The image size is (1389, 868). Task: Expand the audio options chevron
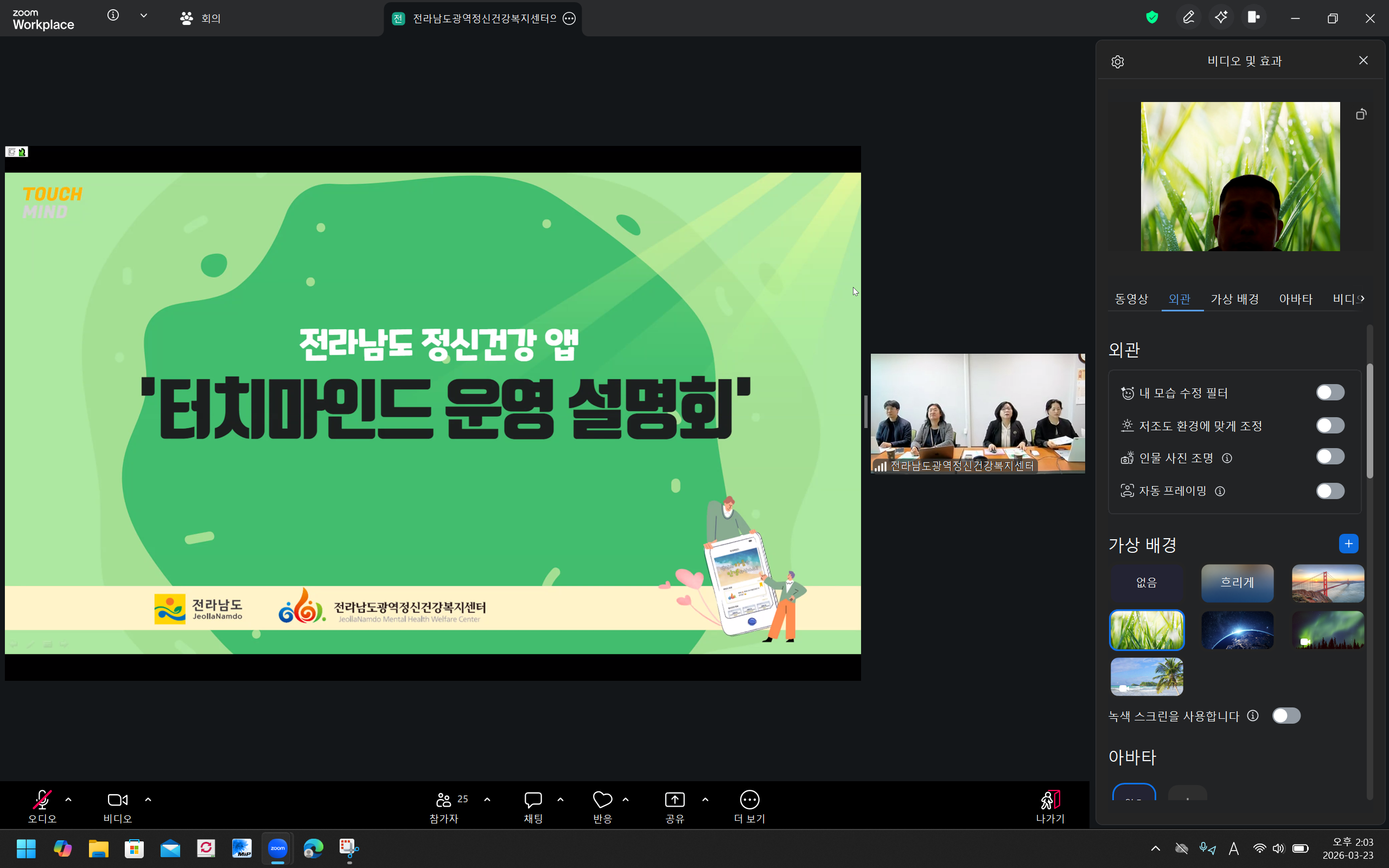(x=68, y=799)
